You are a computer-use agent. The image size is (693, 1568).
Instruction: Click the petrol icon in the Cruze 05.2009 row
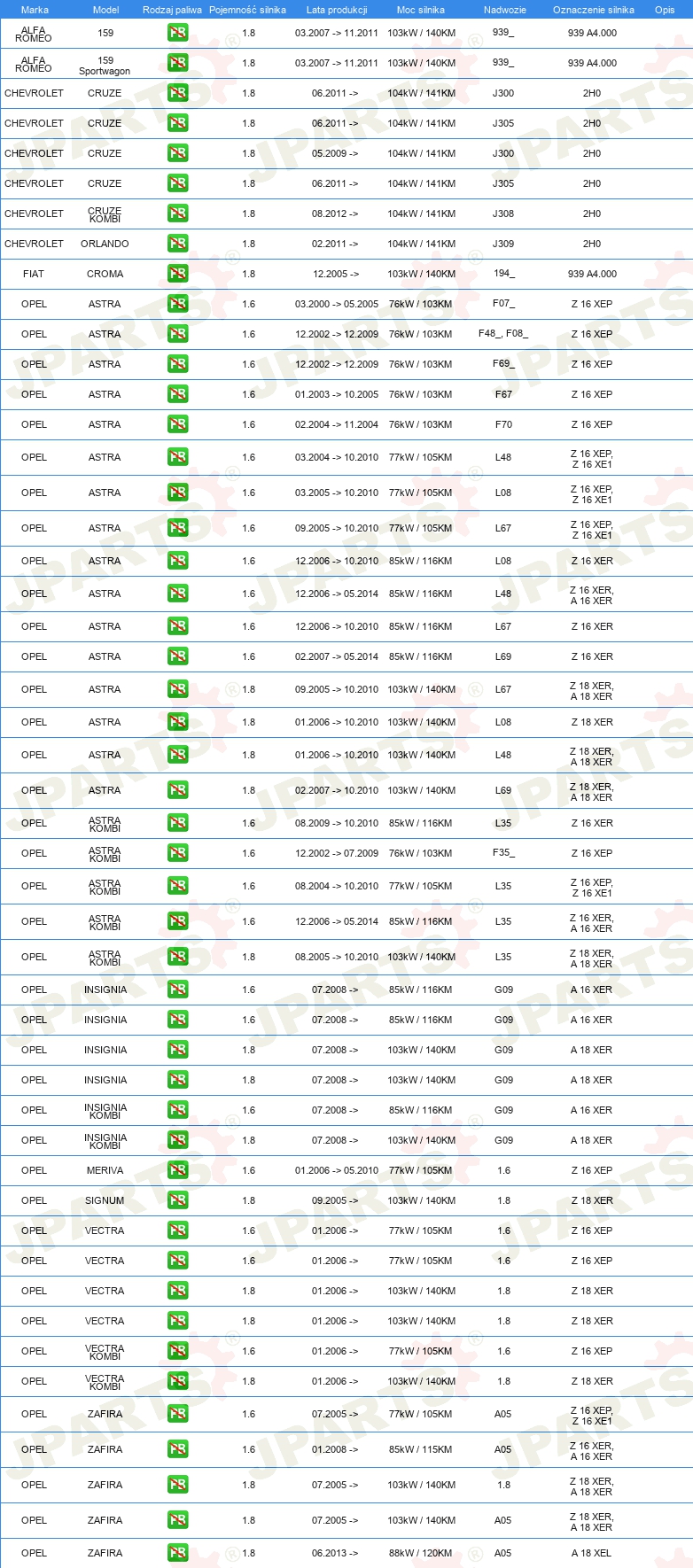177,153
